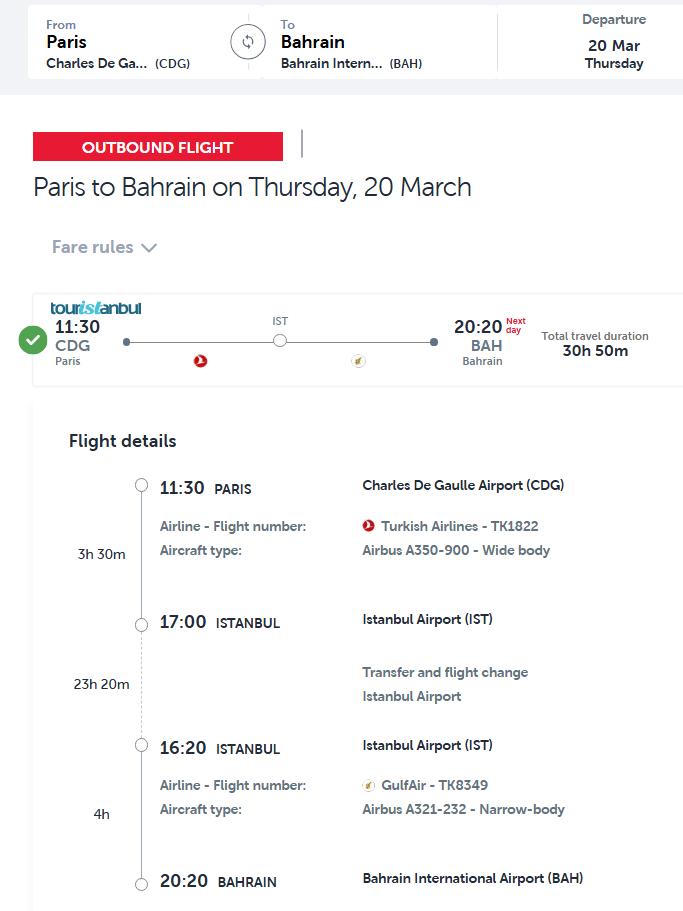Click the Fare rules chevron arrow

(149, 248)
